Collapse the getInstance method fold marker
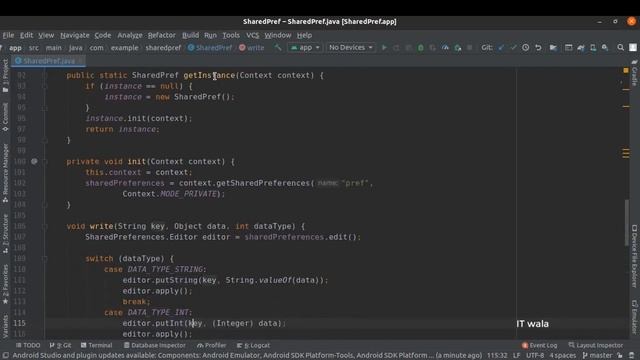Image resolution: width=640 pixels, height=360 pixels. 45,76
